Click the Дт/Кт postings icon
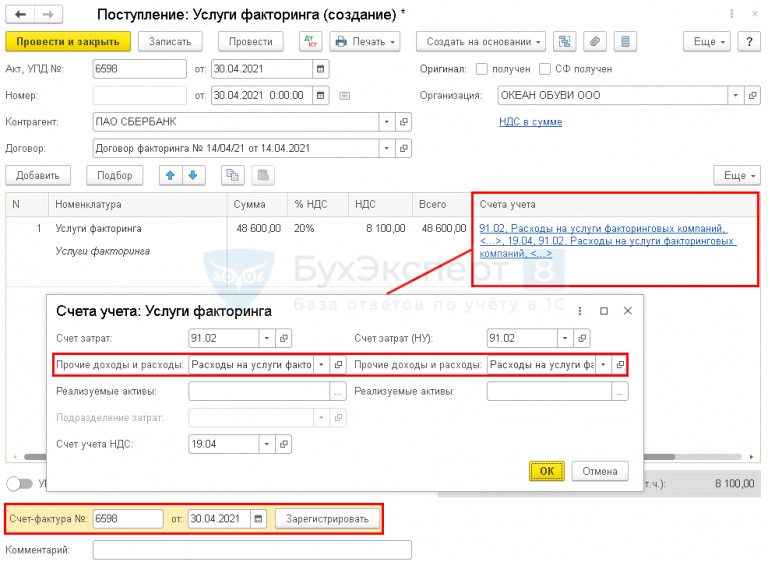Screen dimensions: 768x562 311,42
